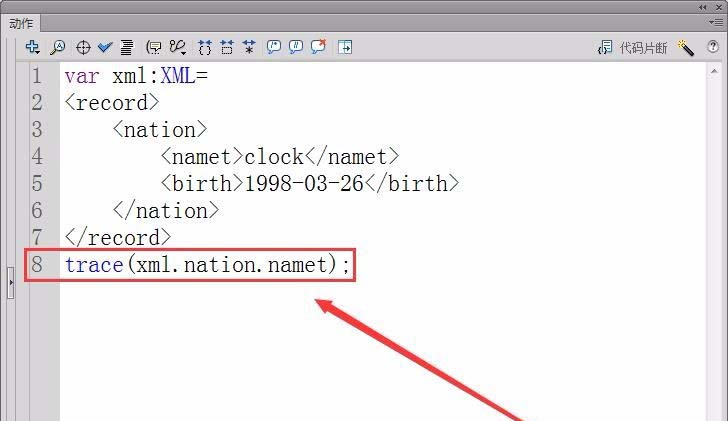The width and height of the screenshot is (728, 421).
Task: Click 'clock' text on line 4
Action: pos(273,157)
